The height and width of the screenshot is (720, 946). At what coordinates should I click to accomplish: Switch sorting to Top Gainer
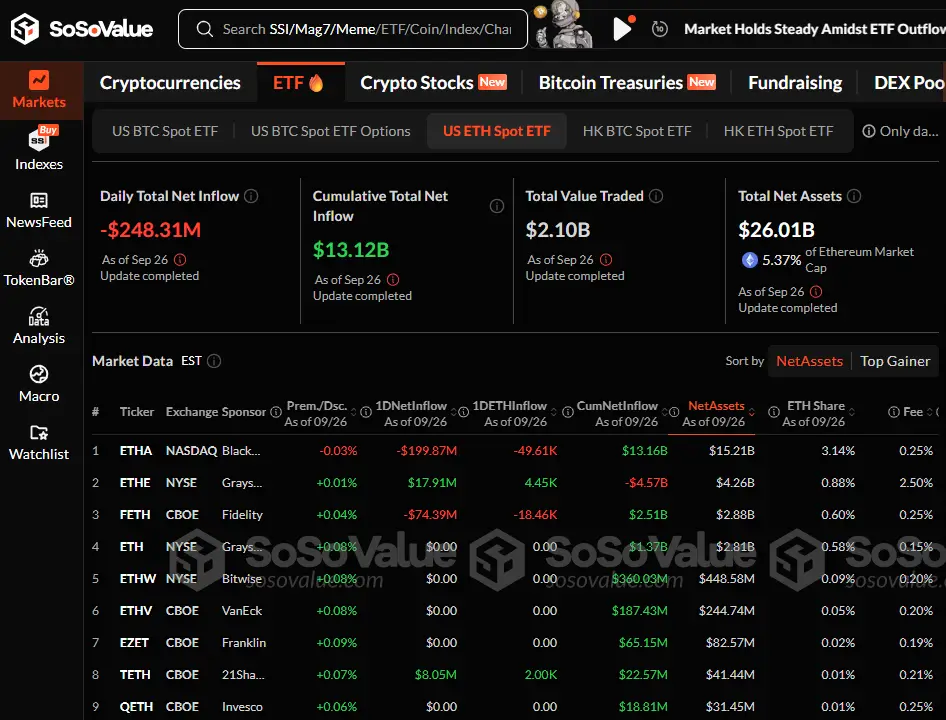click(895, 361)
